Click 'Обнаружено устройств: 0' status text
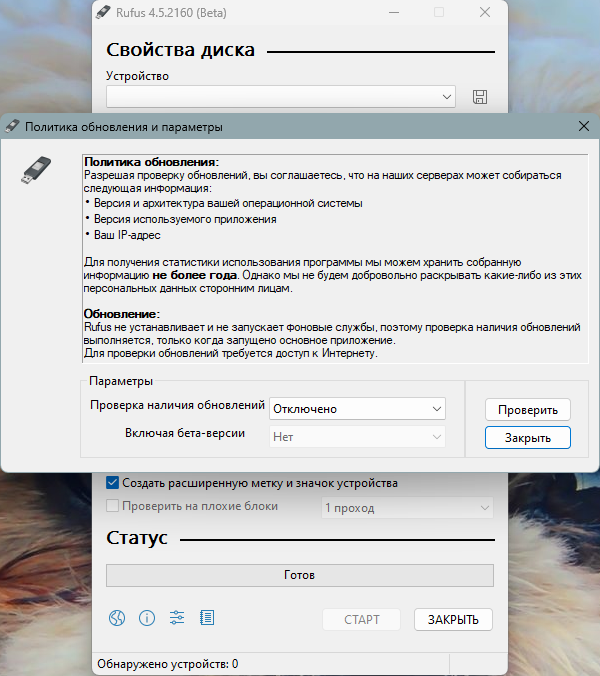 167,663
